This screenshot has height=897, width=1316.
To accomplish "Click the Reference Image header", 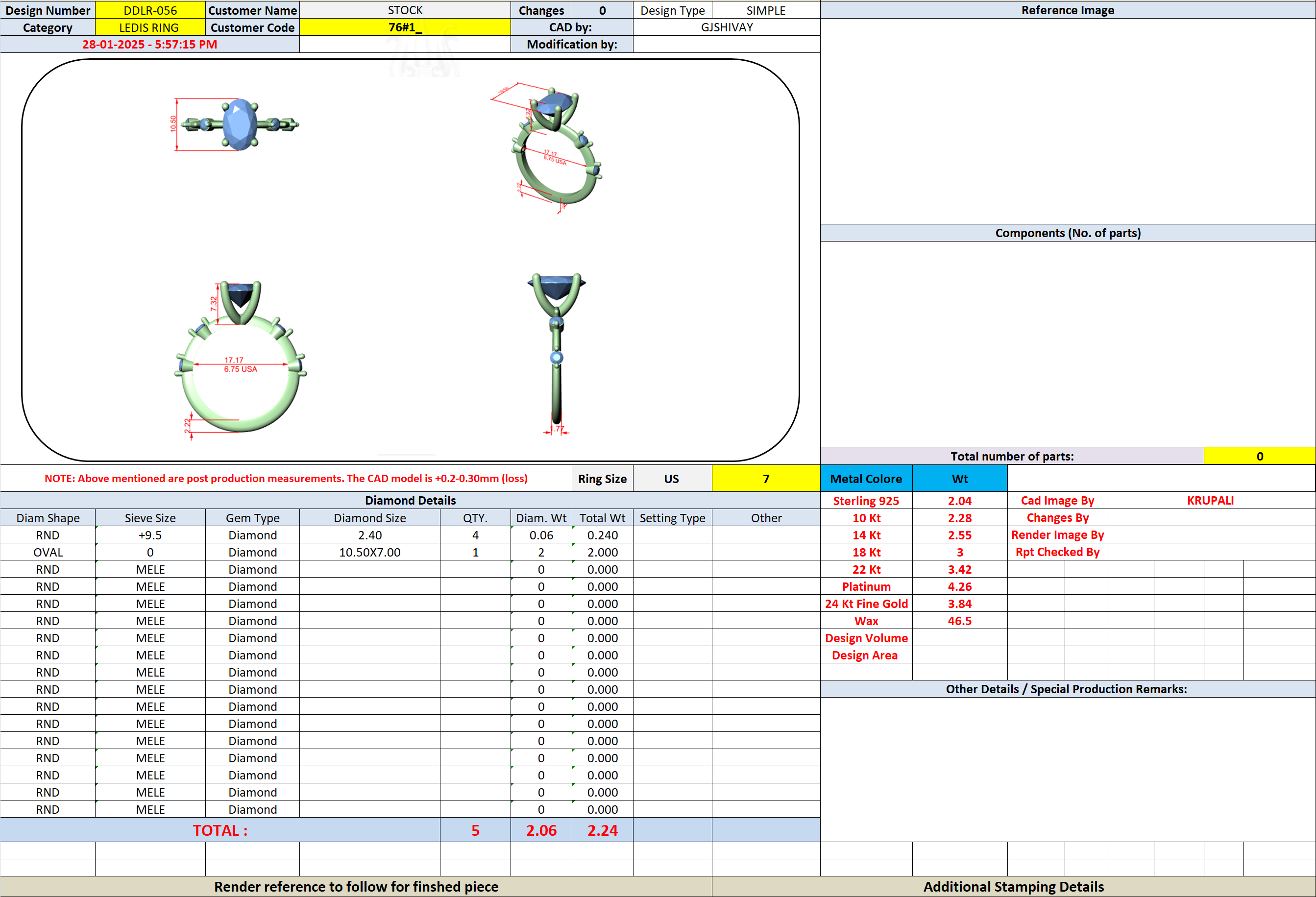I will point(1068,10).
